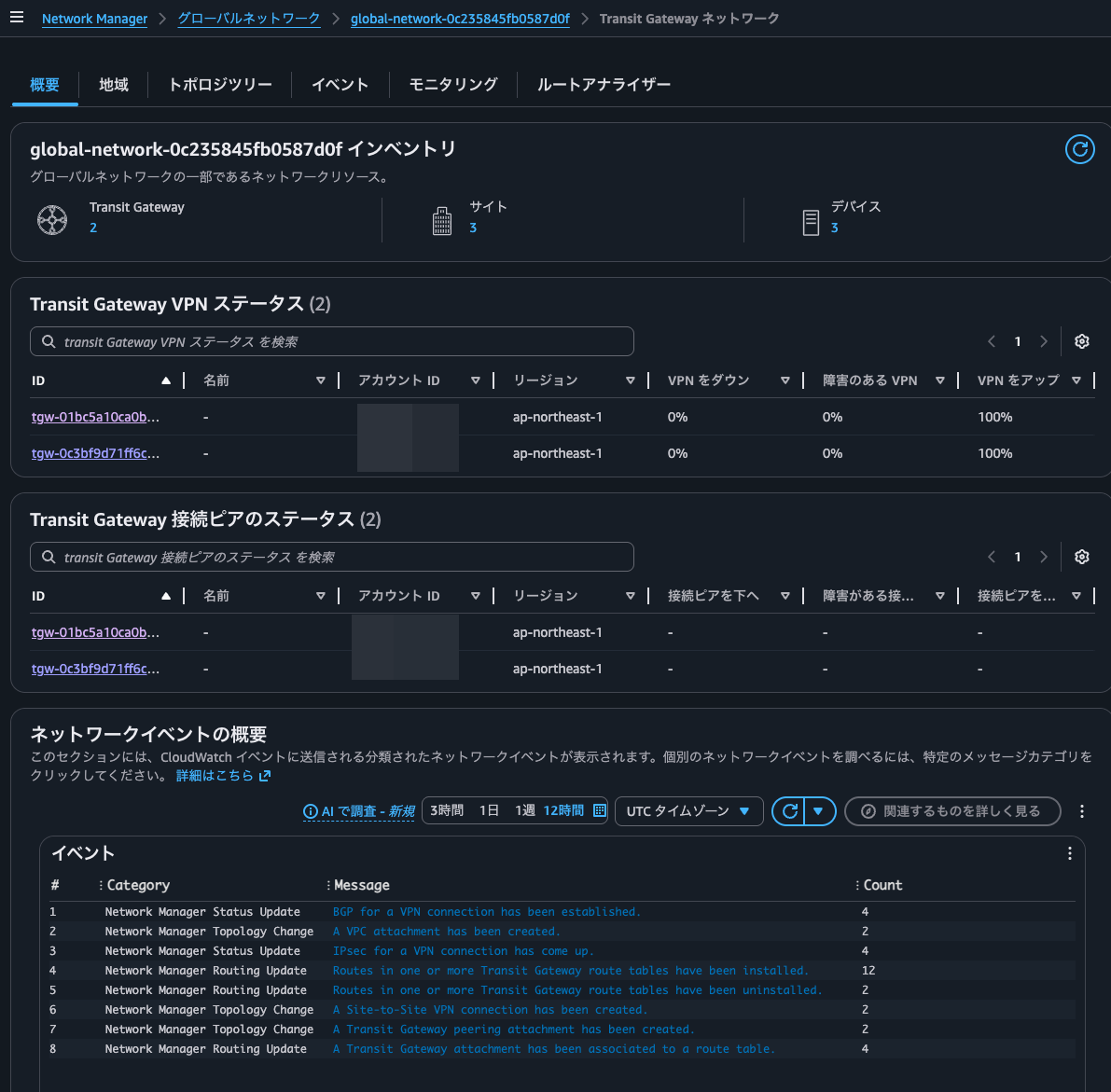The image size is (1111, 1092).
Task: Click 関連するものを詳しく見る button
Action: coord(952,811)
